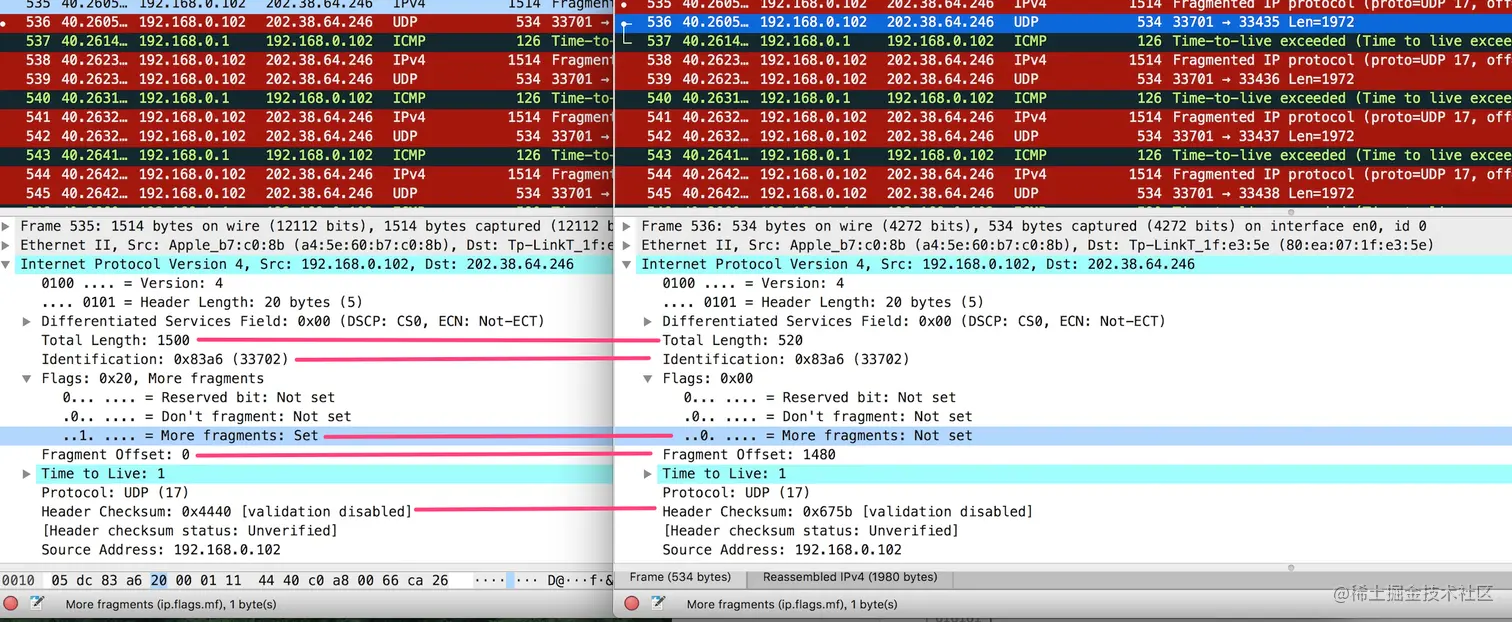Open expert info red circle in left window

[x=11, y=603]
